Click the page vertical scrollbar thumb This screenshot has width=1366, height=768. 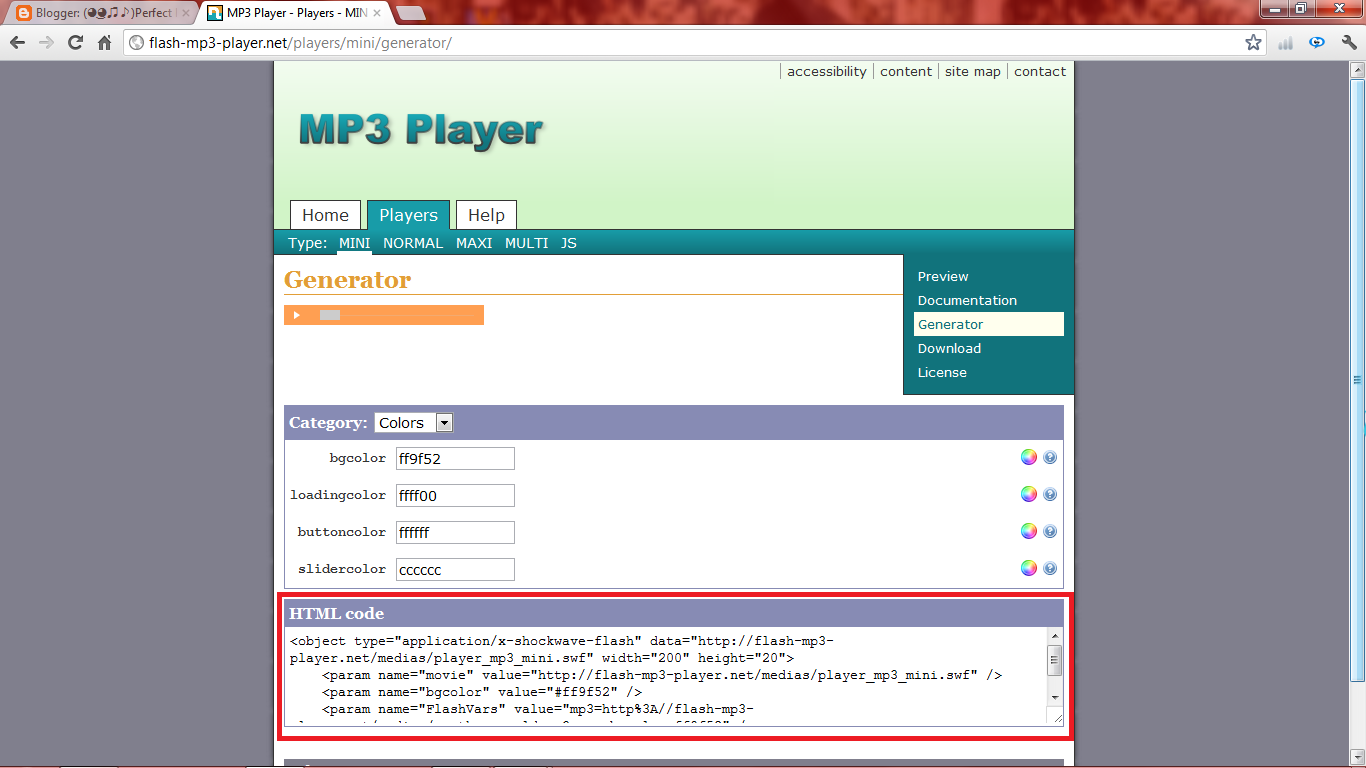click(1357, 380)
